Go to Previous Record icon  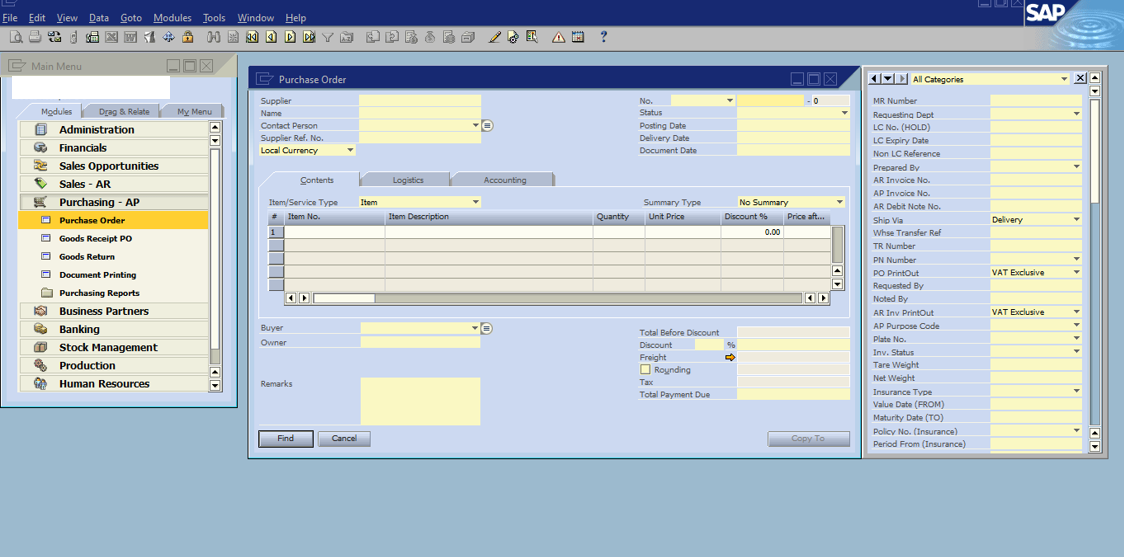[270, 37]
